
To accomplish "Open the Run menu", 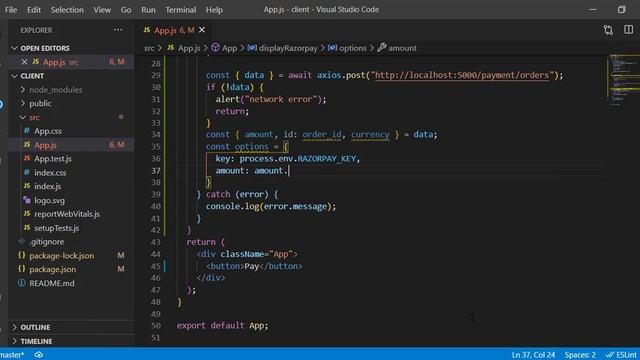I will 148,9.
